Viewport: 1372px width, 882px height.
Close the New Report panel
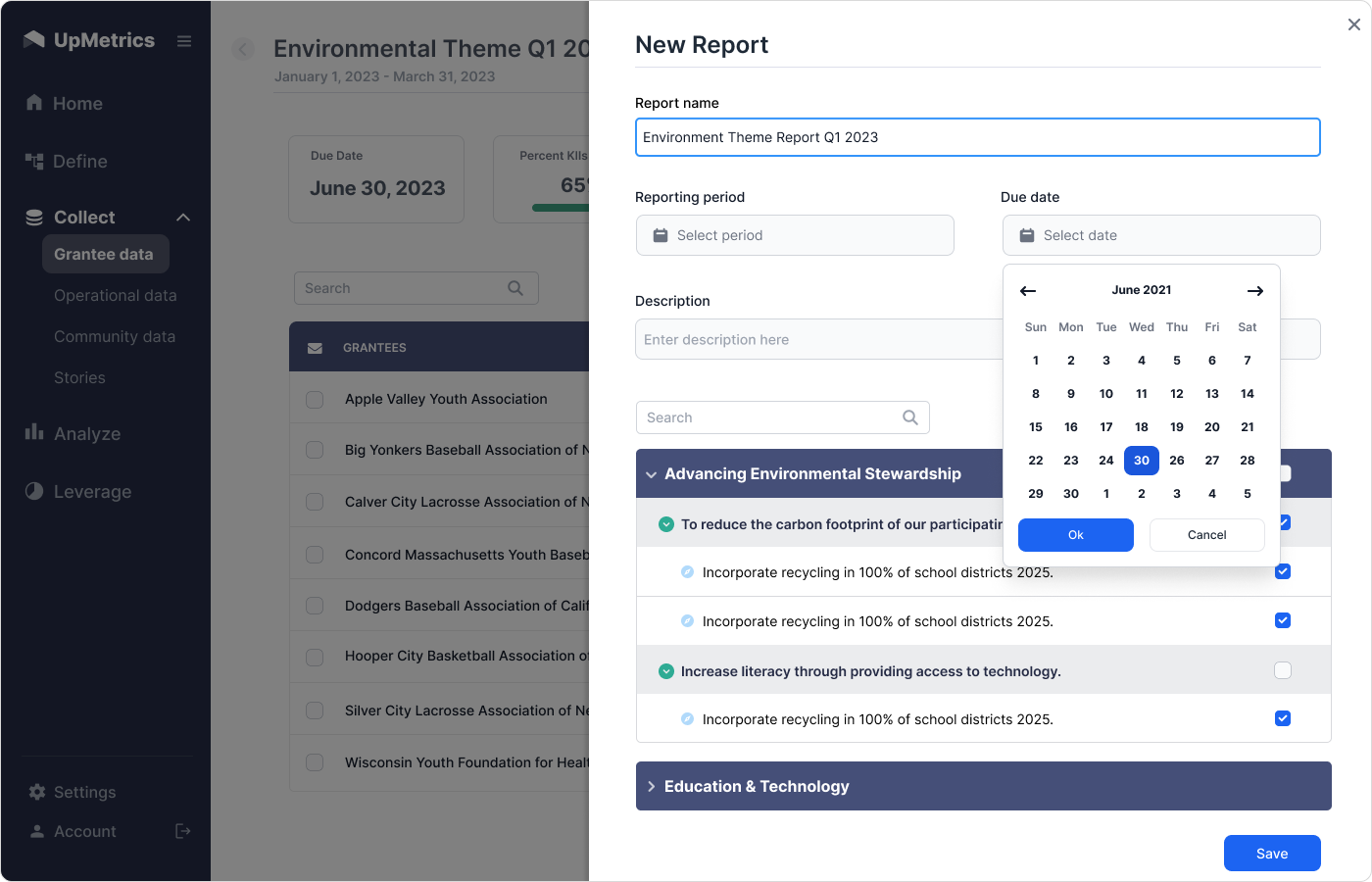click(x=1353, y=24)
